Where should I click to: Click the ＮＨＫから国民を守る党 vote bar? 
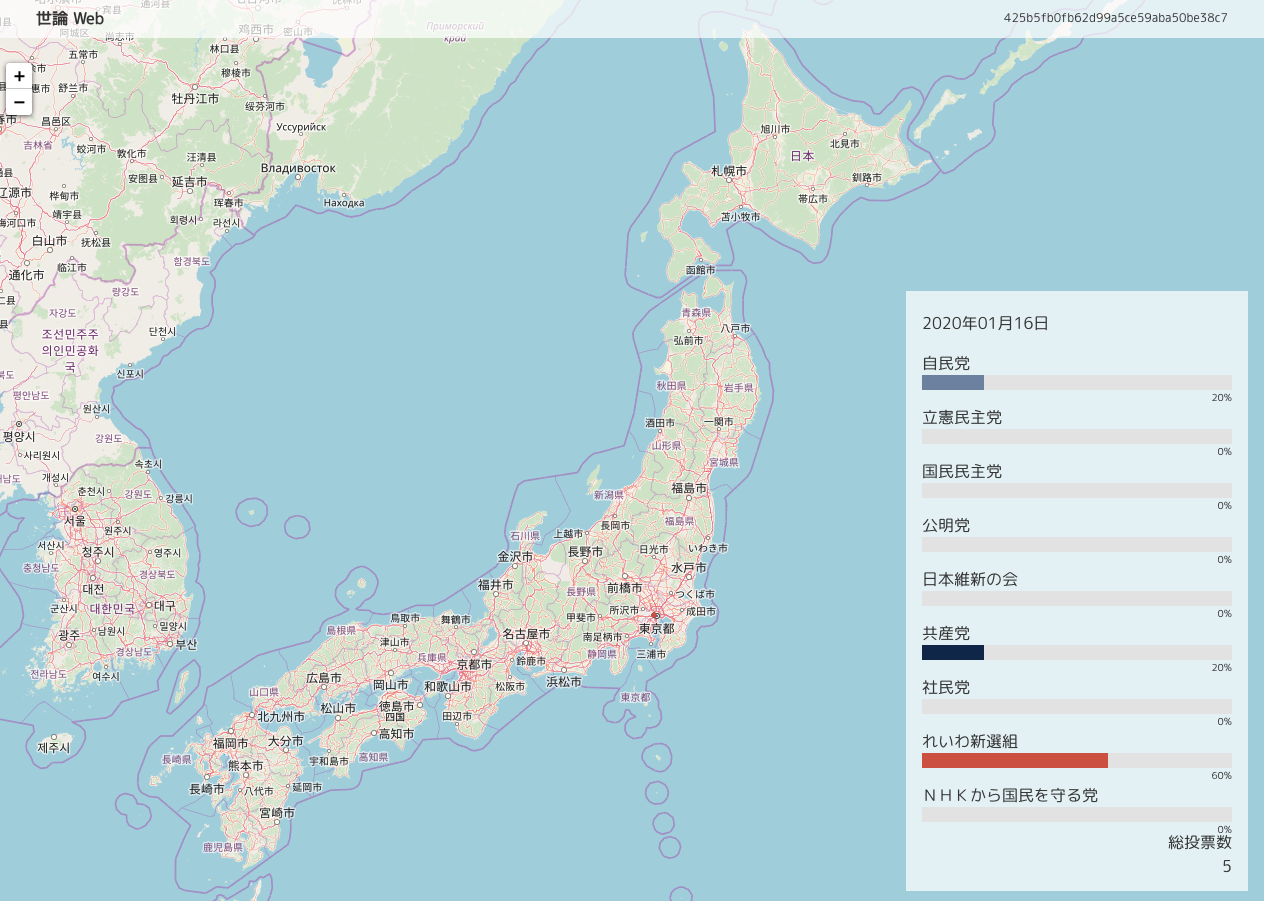[1077, 814]
